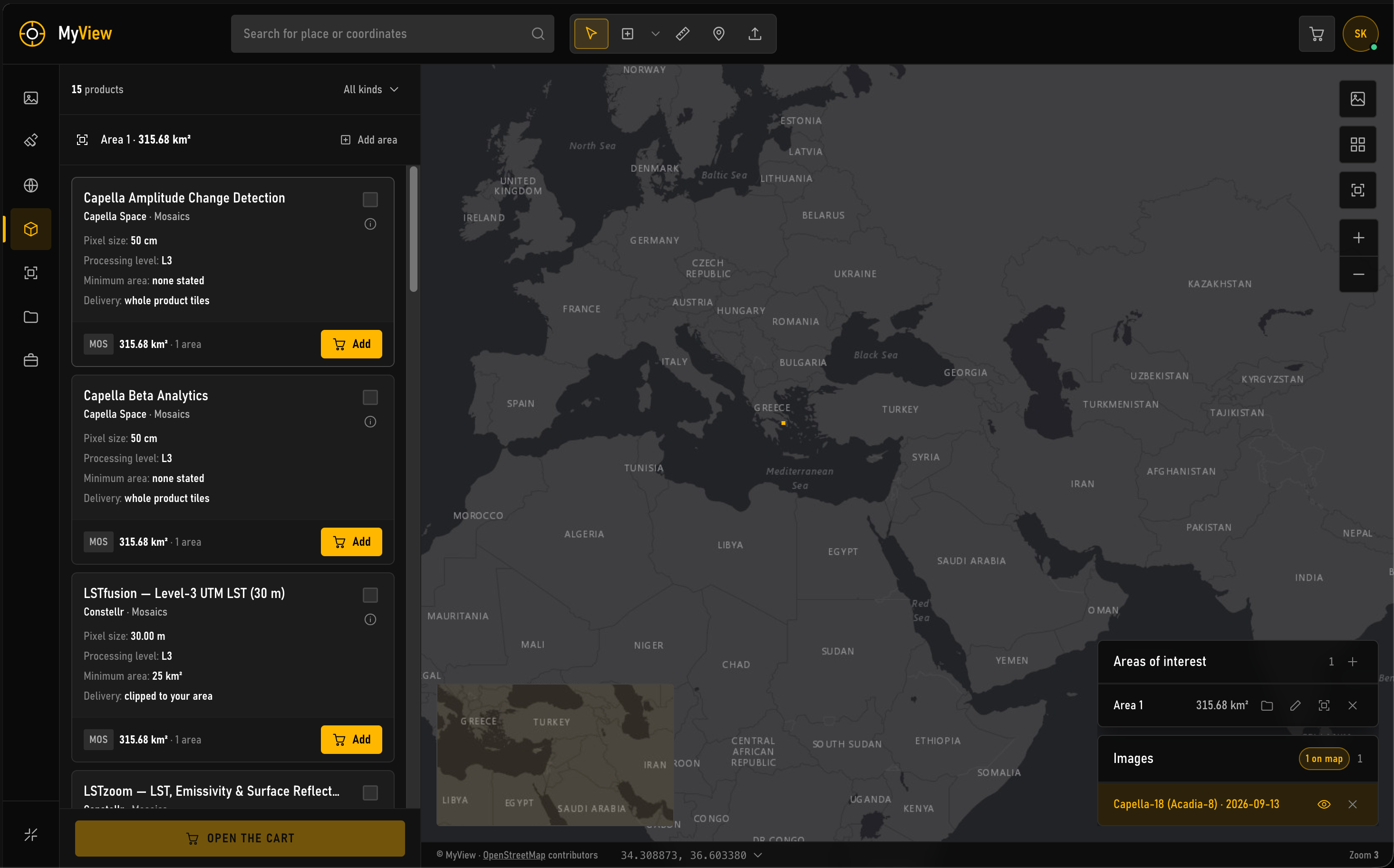Select the ruler measure tool

coord(683,34)
